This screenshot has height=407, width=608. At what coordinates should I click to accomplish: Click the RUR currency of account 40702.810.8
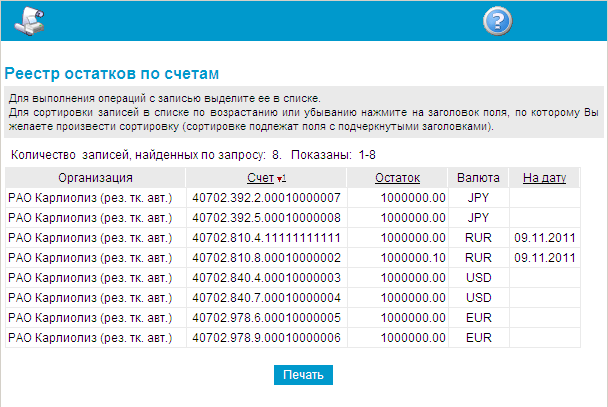point(478,258)
